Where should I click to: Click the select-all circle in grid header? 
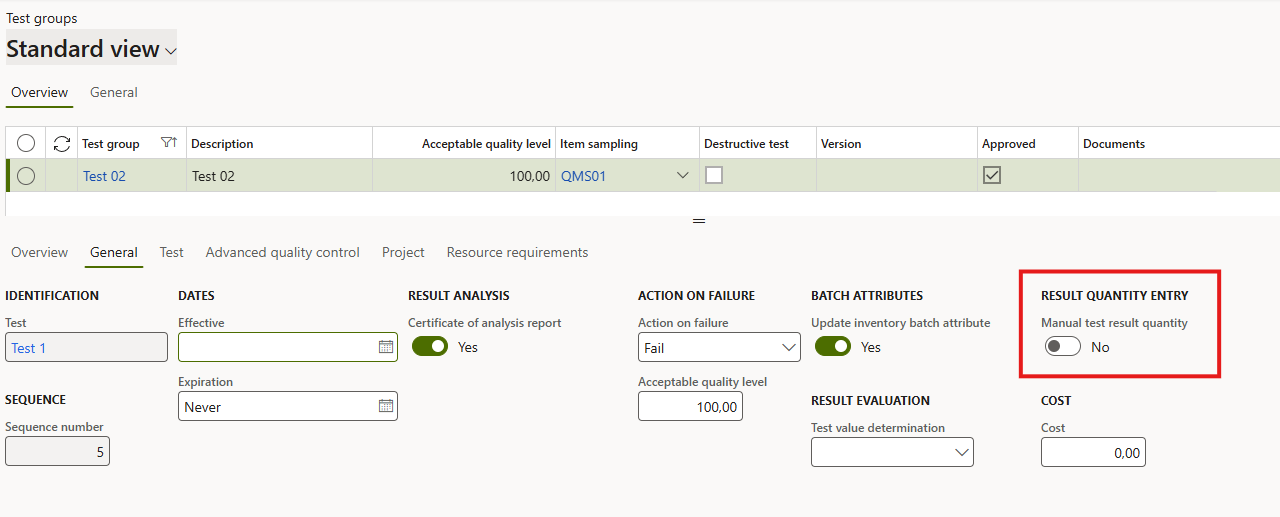click(26, 144)
